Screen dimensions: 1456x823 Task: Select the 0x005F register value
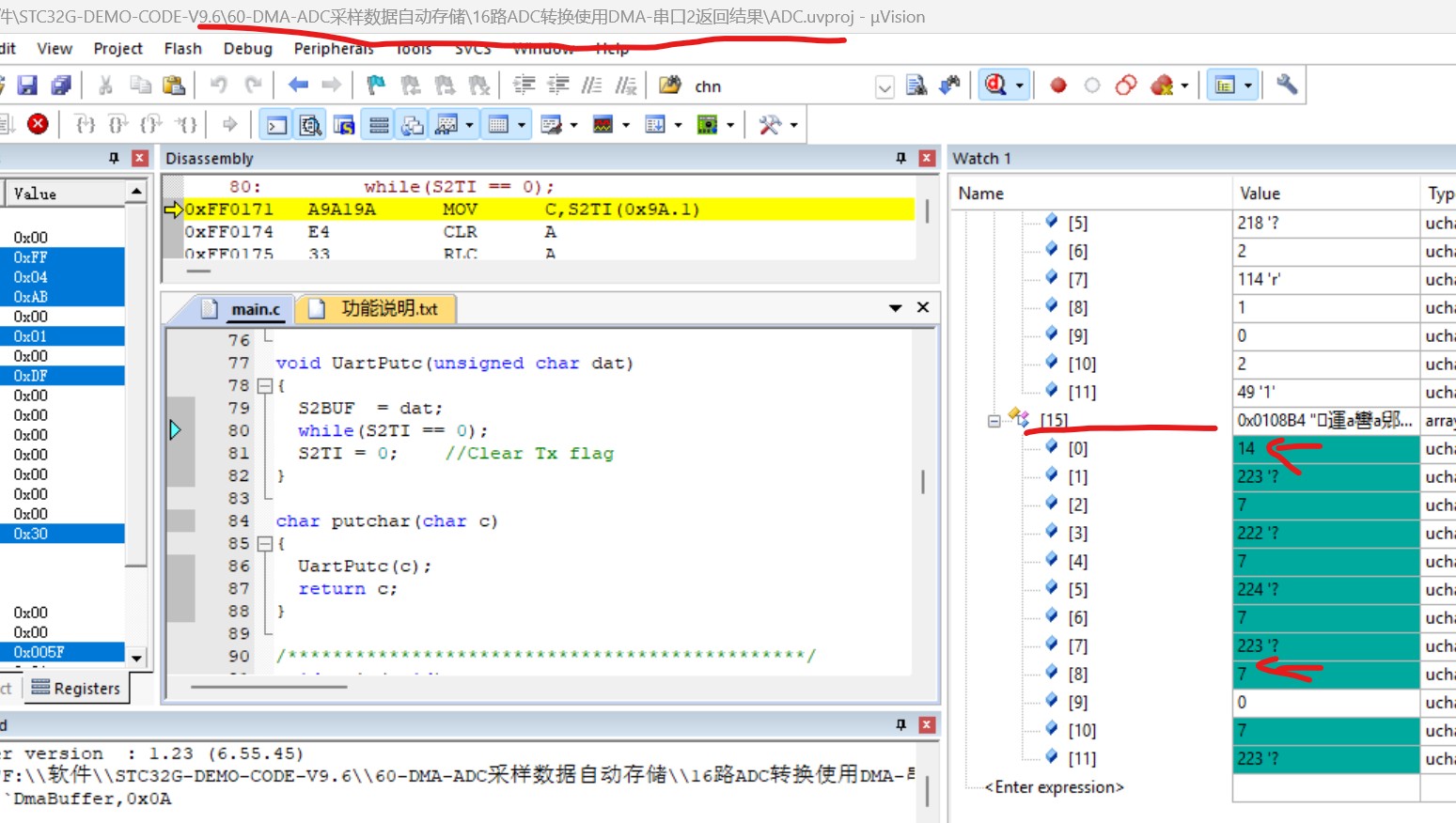(62, 652)
